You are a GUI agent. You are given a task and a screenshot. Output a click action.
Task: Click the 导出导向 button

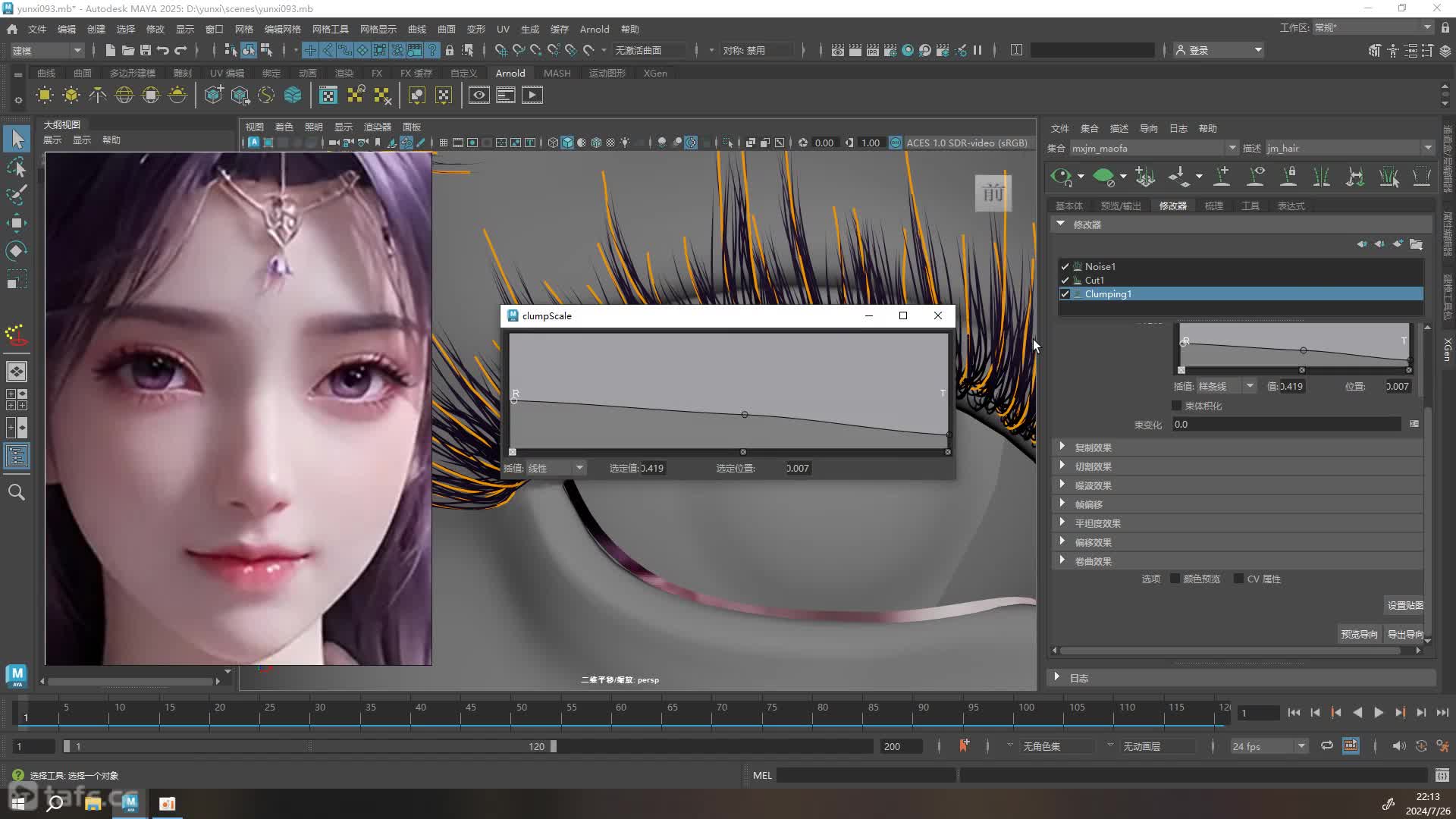(x=1405, y=634)
